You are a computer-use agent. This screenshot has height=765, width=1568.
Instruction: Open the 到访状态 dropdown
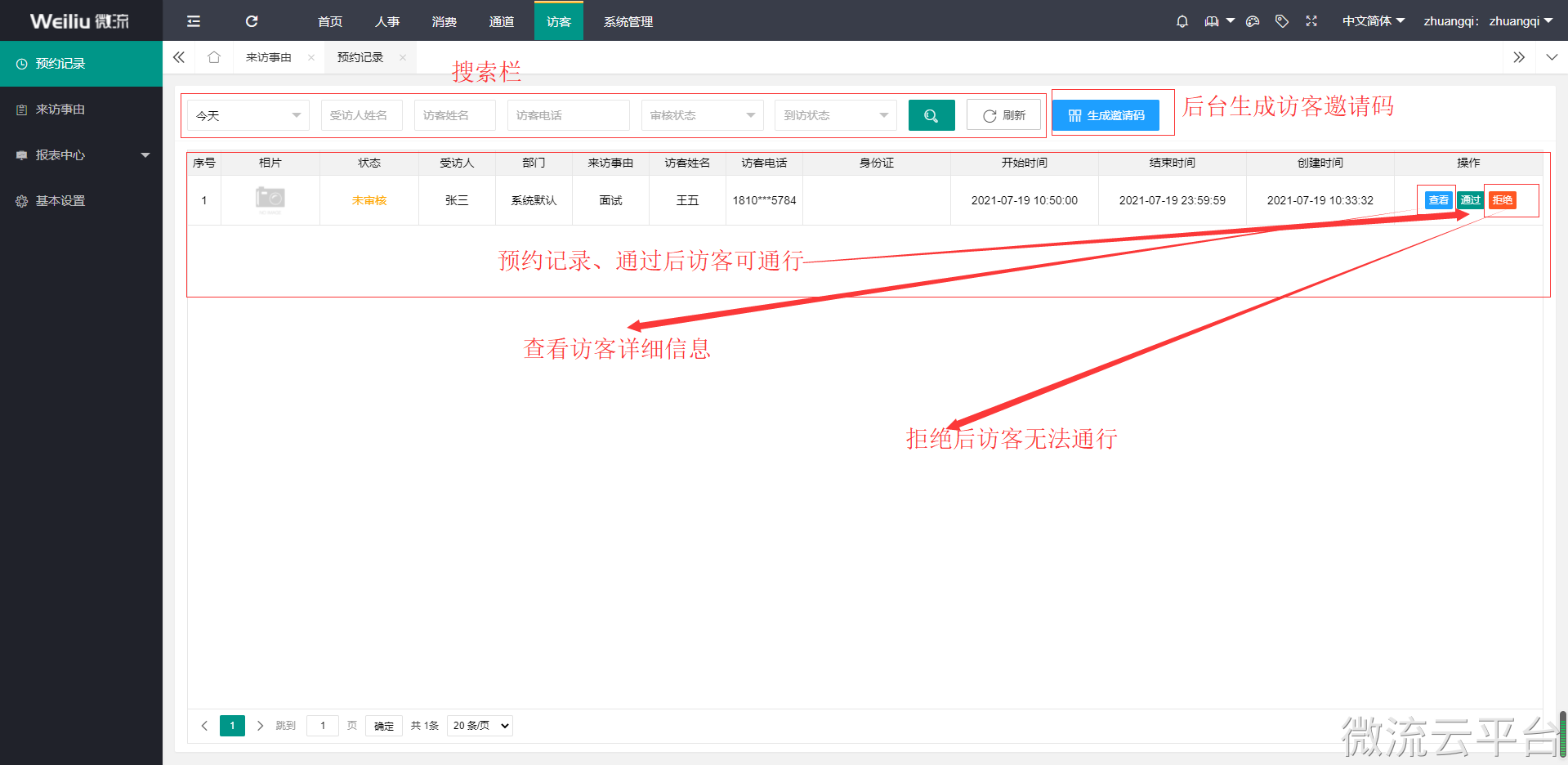pos(836,115)
